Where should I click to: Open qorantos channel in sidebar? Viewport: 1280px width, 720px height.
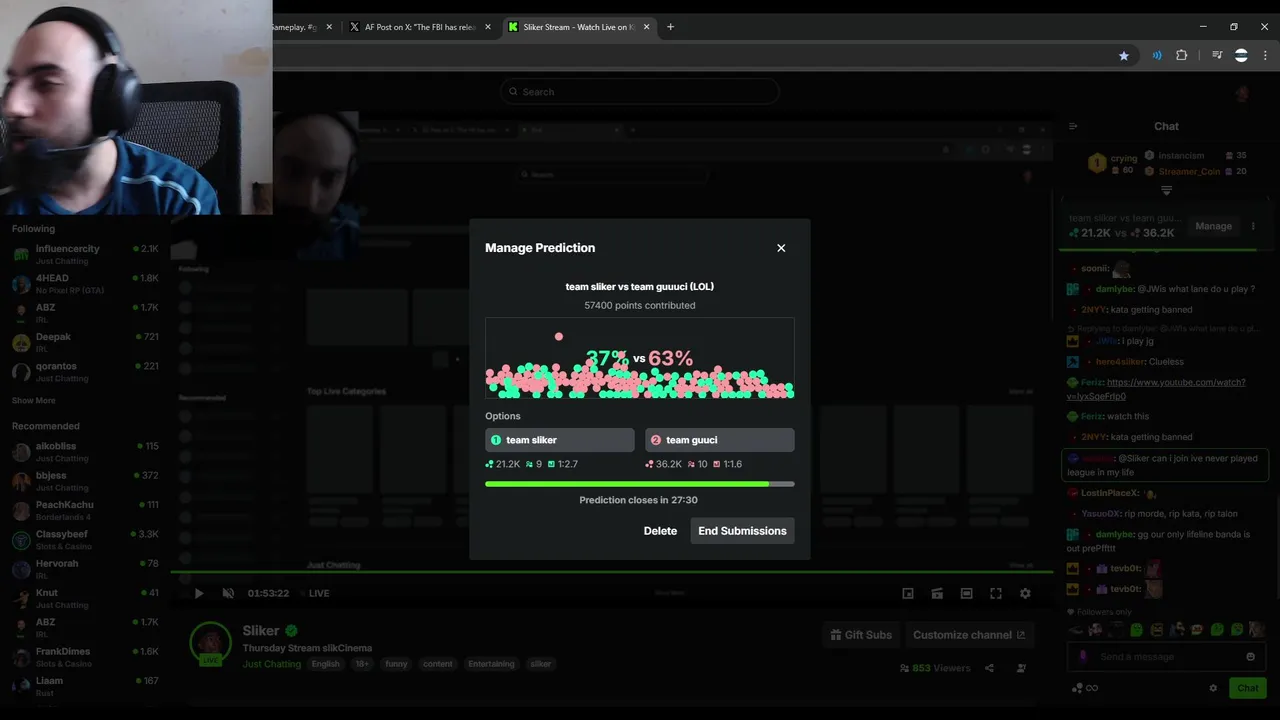86,372
